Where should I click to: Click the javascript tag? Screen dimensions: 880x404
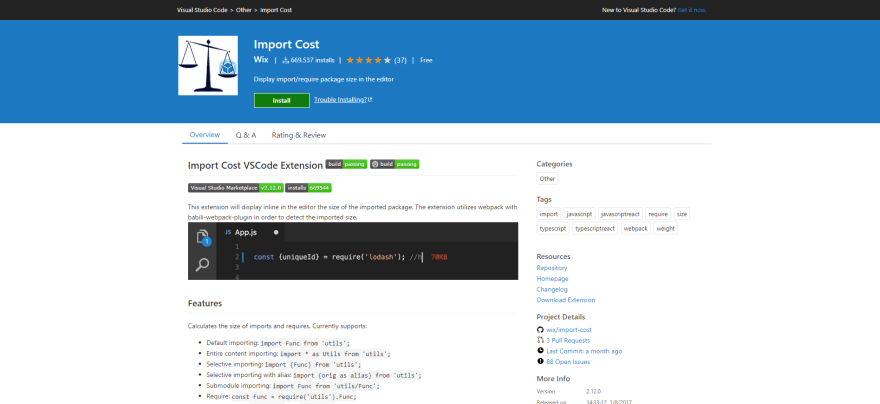coord(579,214)
